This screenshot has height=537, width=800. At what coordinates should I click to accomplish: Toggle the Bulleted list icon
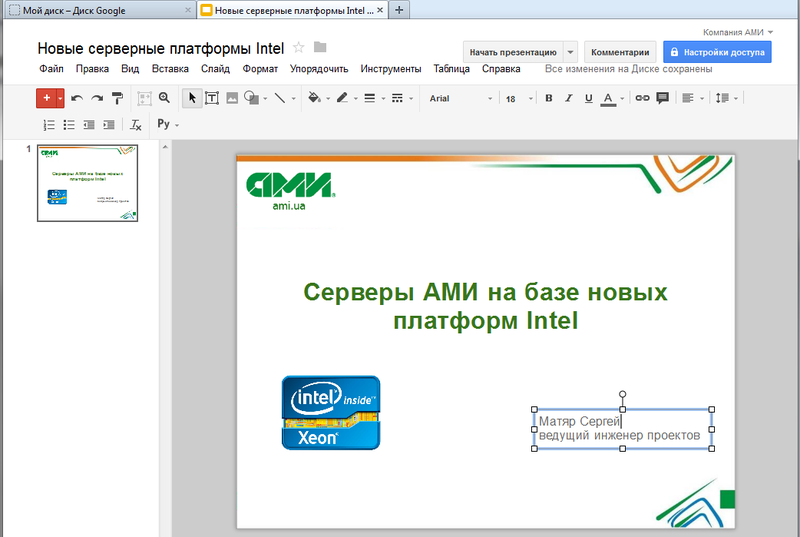69,125
